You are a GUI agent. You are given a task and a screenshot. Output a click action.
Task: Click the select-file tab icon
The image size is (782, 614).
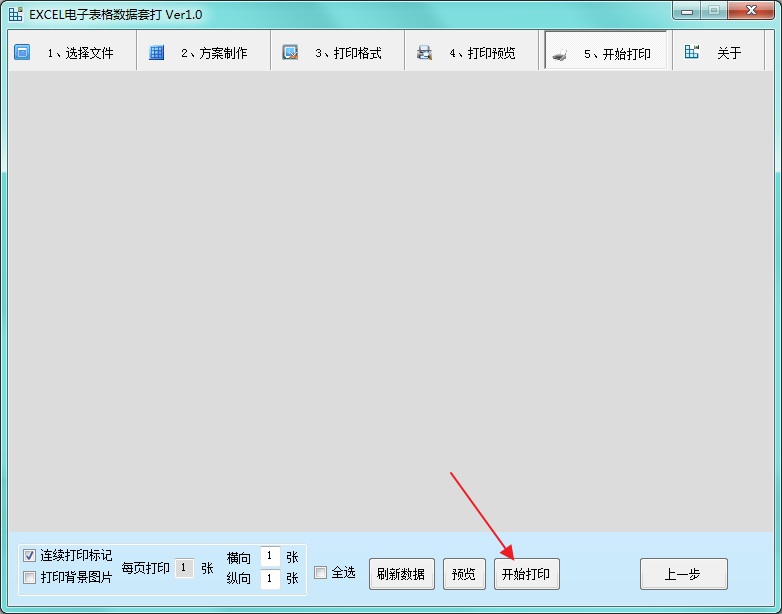click(x=22, y=52)
